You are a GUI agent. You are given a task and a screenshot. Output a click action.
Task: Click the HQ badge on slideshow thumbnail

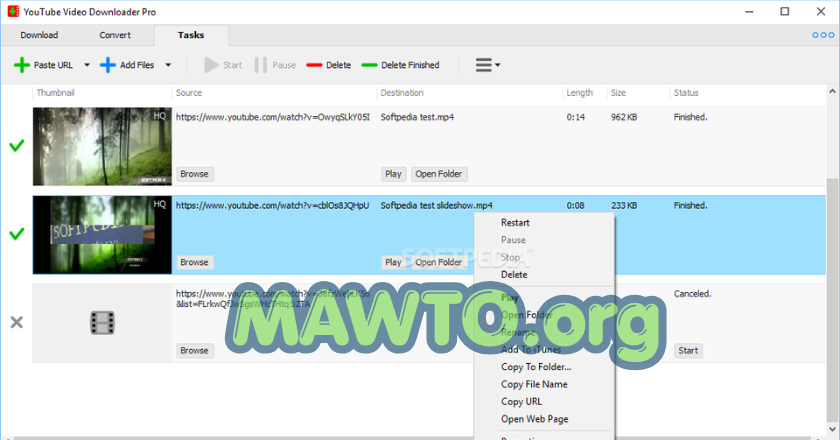[x=160, y=204]
